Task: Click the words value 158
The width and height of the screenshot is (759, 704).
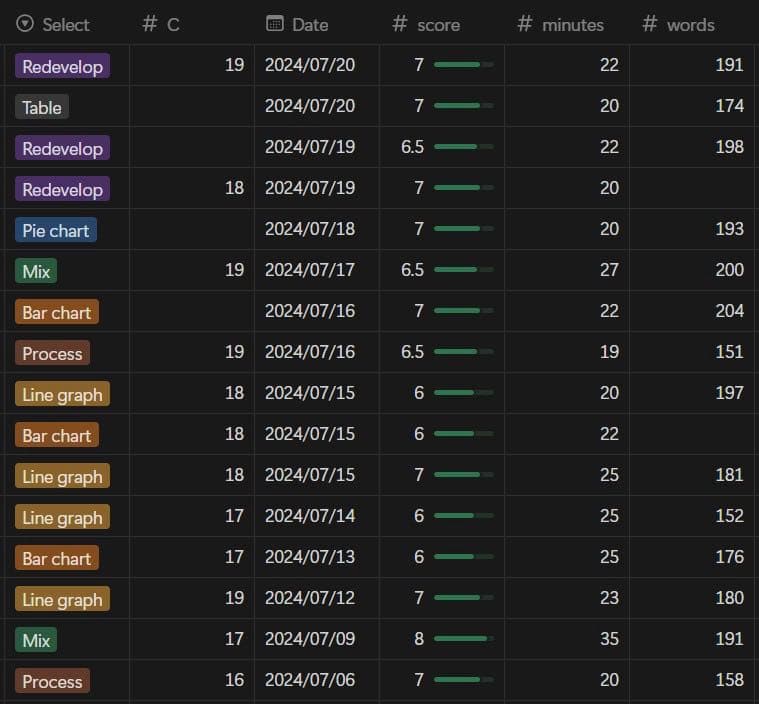Action: click(x=729, y=680)
